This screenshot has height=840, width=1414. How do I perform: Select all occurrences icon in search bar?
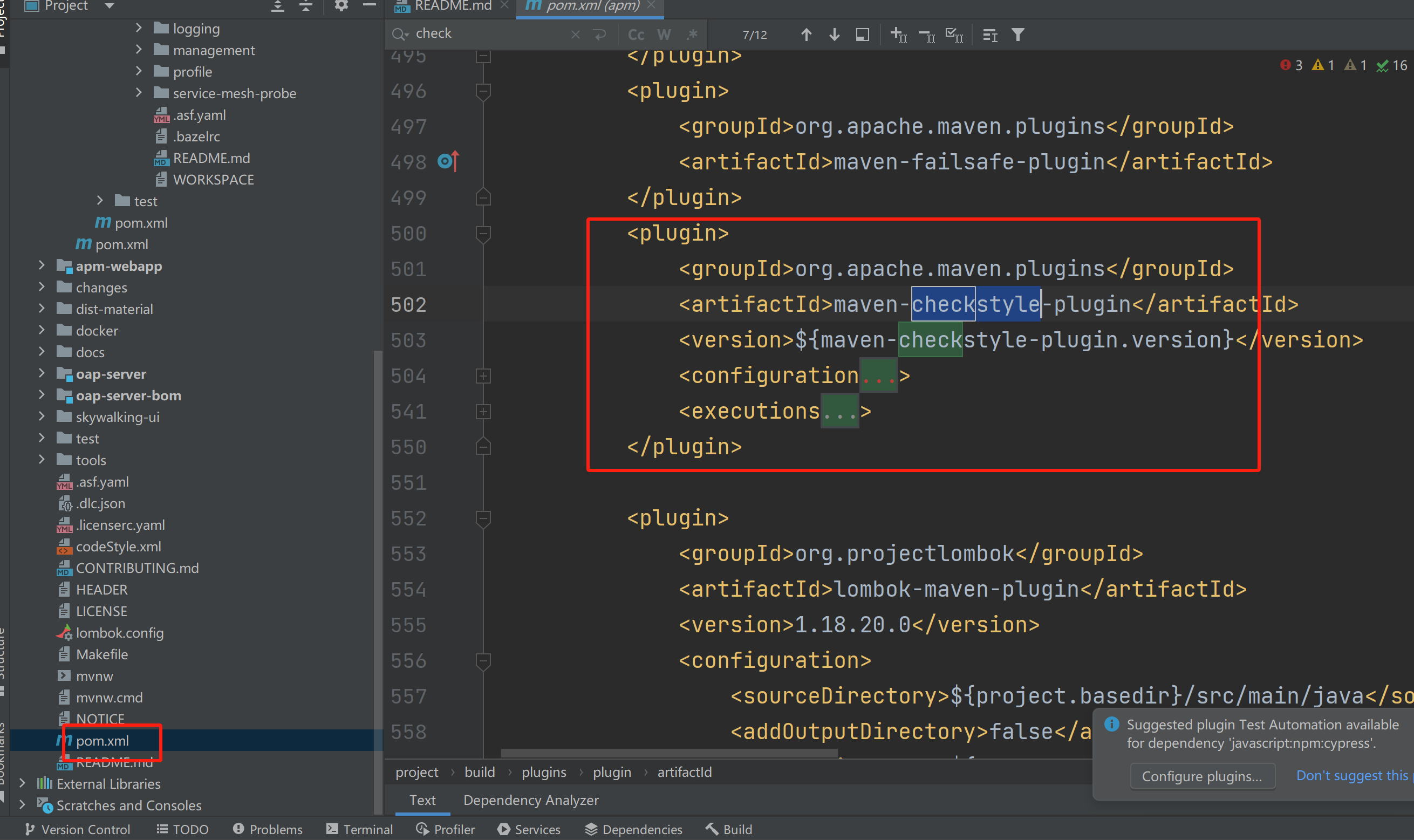[x=954, y=35]
